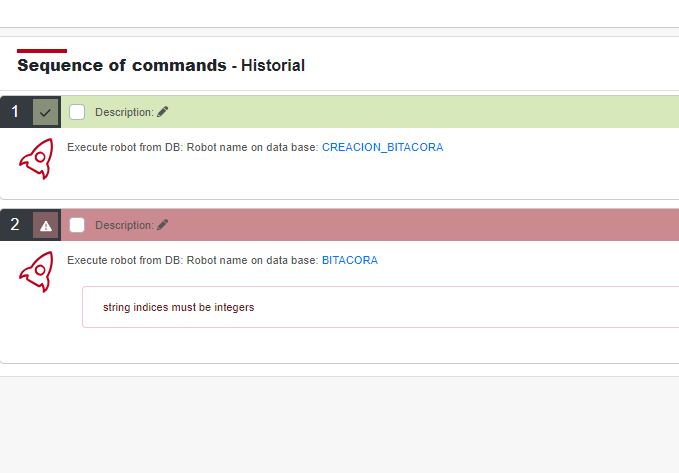679x473 pixels.
Task: Edit description with pencil icon on step 1
Action: [x=163, y=112]
